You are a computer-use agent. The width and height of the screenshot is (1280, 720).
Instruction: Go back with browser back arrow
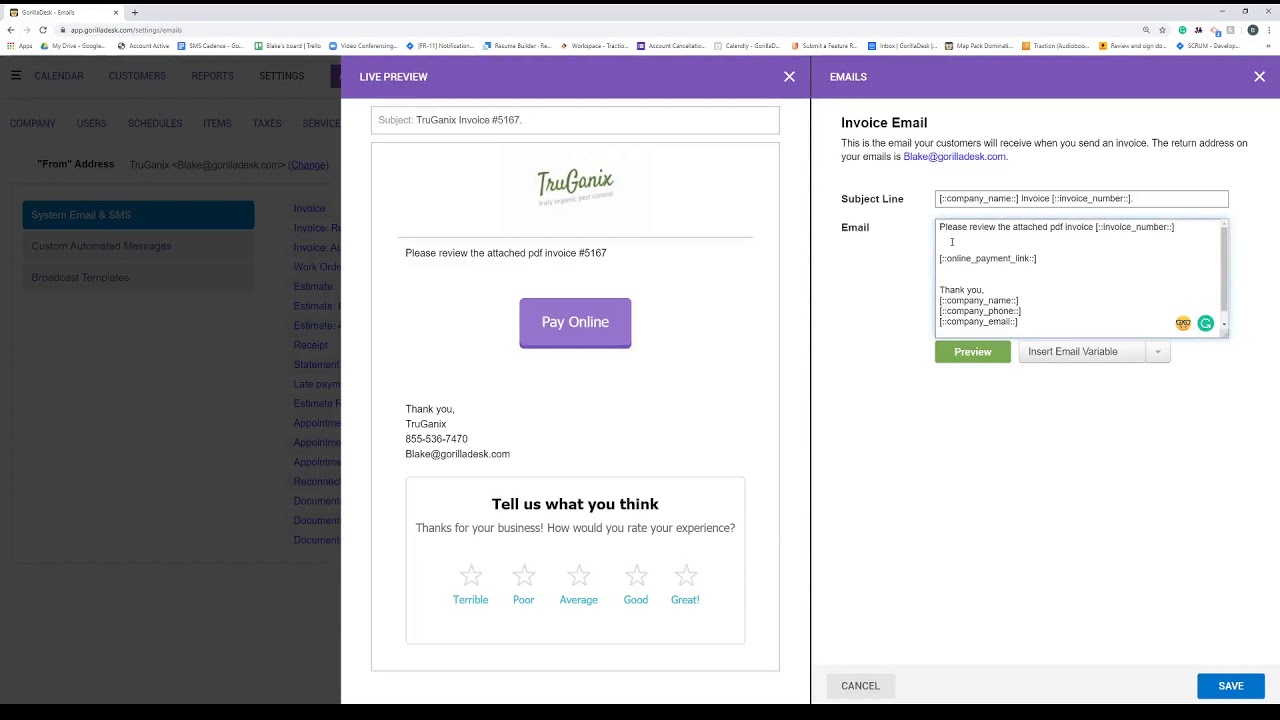coord(11,30)
